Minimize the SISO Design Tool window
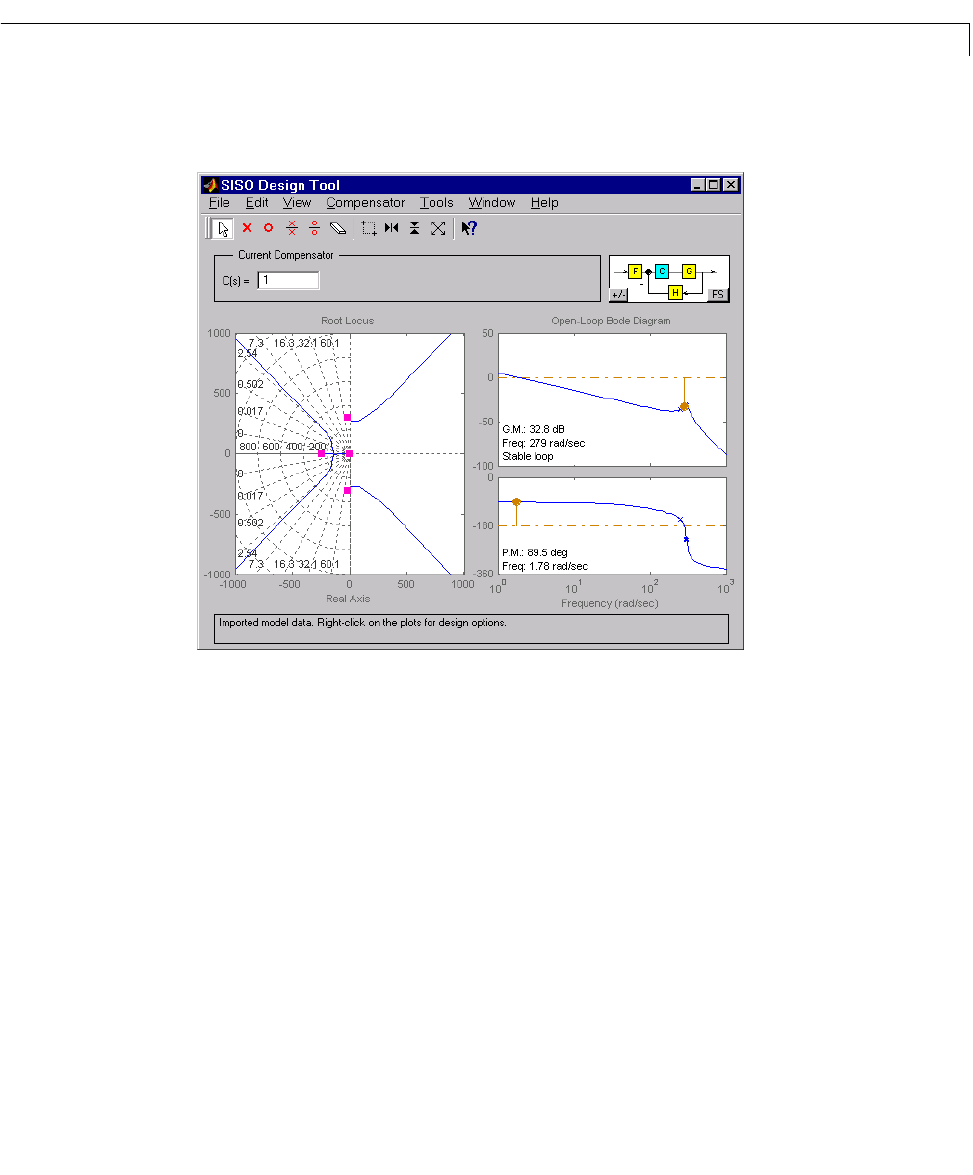The image size is (973, 1175). (x=697, y=185)
